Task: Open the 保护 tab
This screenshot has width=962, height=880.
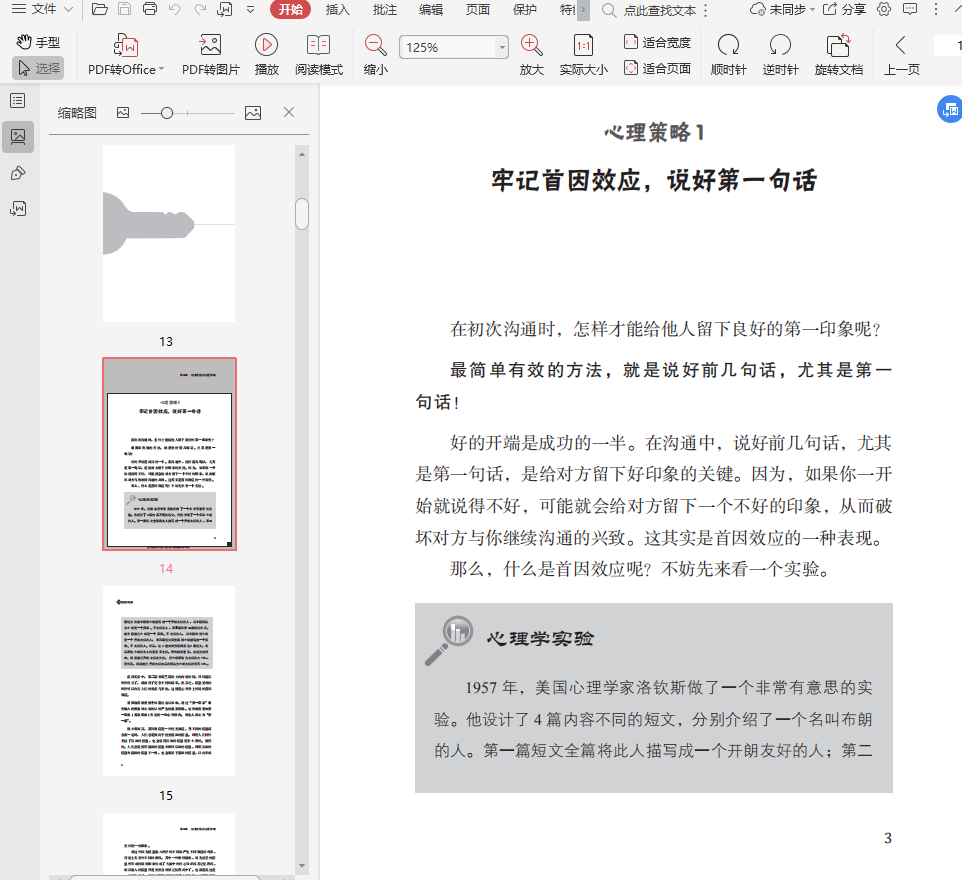Action: (x=524, y=10)
